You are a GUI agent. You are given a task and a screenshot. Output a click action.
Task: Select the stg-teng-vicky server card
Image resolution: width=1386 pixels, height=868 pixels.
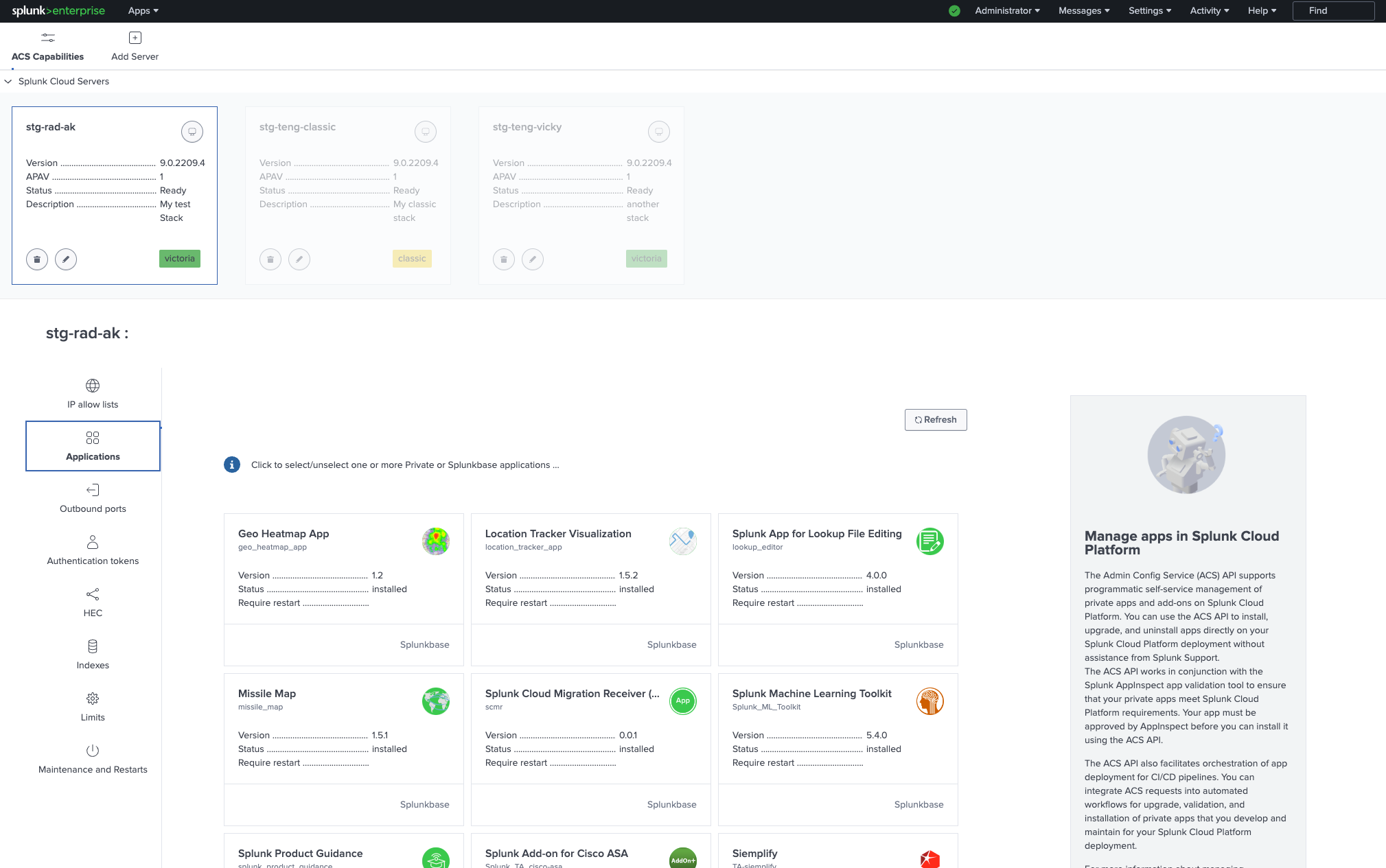pos(581,195)
